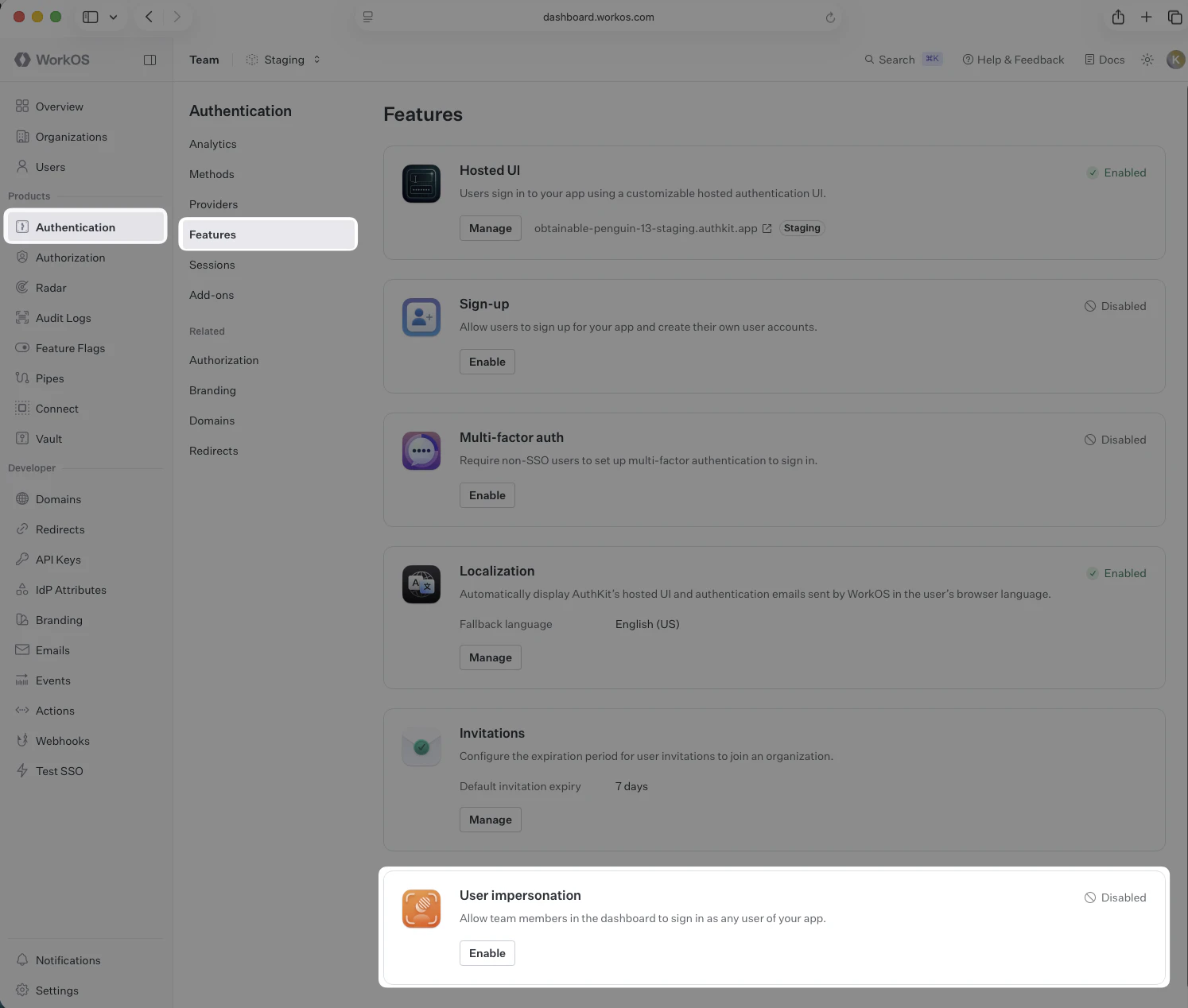
Task: Open Domains under Related
Action: (x=212, y=421)
